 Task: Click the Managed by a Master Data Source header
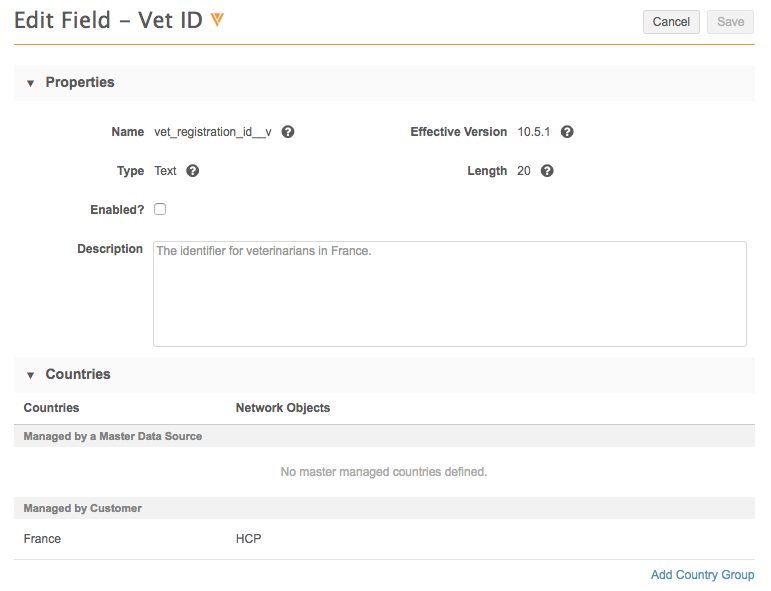point(113,436)
